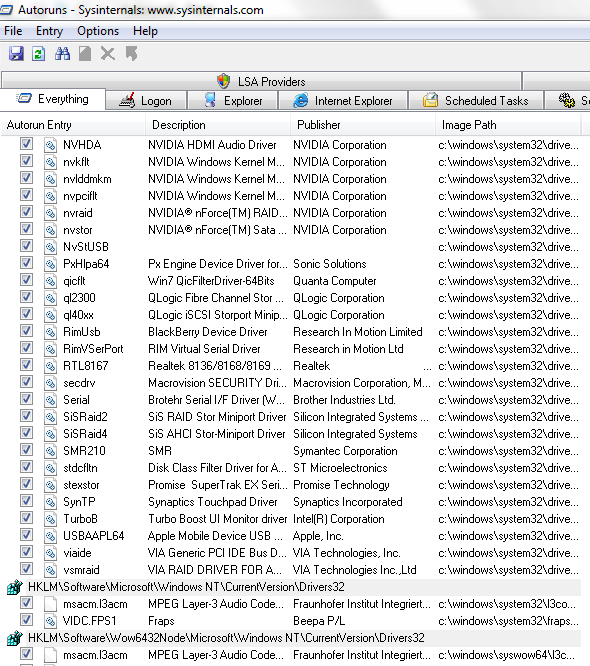This screenshot has height=666, width=590.
Task: Click 'Synaptics Incorporated' publisher cell
Action: coord(347,502)
